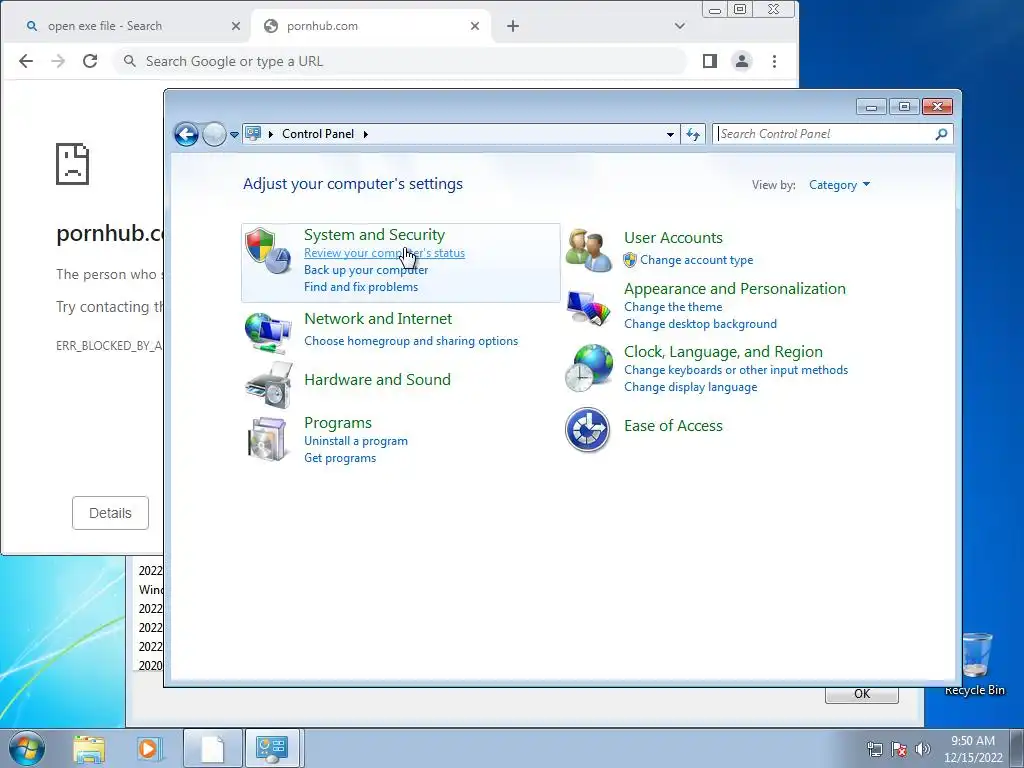The height and width of the screenshot is (768, 1024).
Task: Expand recent pages arrow next to forward button
Action: [x=234, y=135]
